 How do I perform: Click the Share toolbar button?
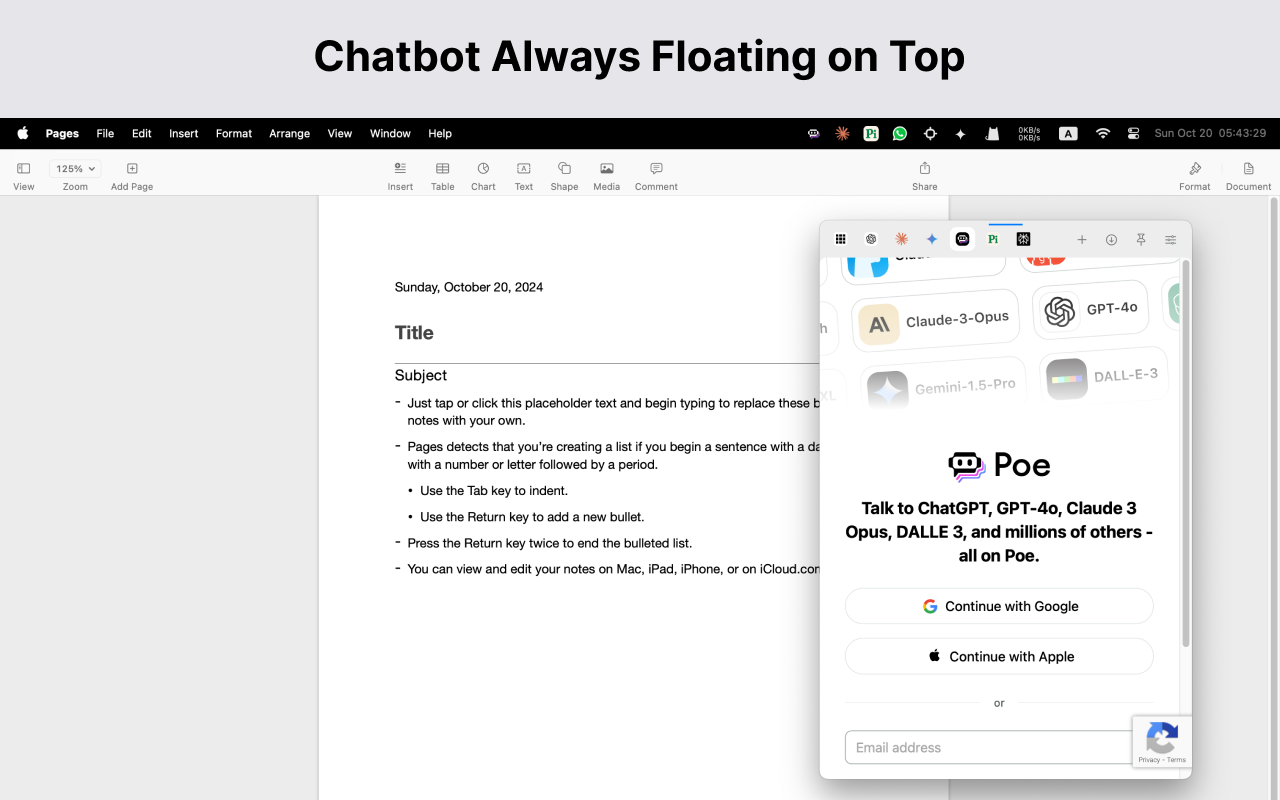tap(925, 175)
